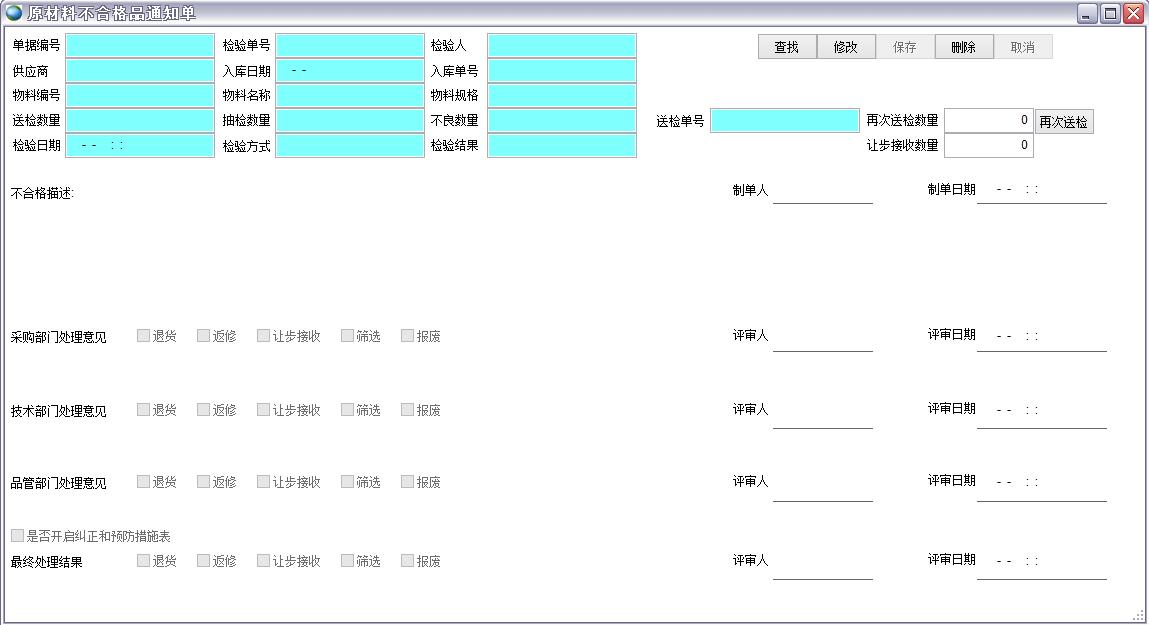The height and width of the screenshot is (625, 1149).
Task: Click the application globe icon in title bar
Action: (x=14, y=13)
